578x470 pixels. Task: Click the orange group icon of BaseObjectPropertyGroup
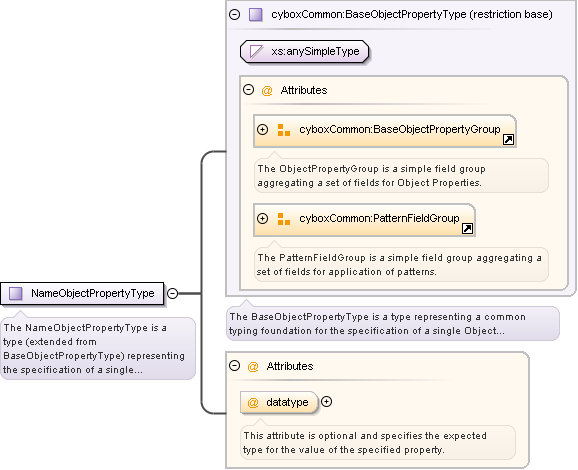tap(283, 130)
